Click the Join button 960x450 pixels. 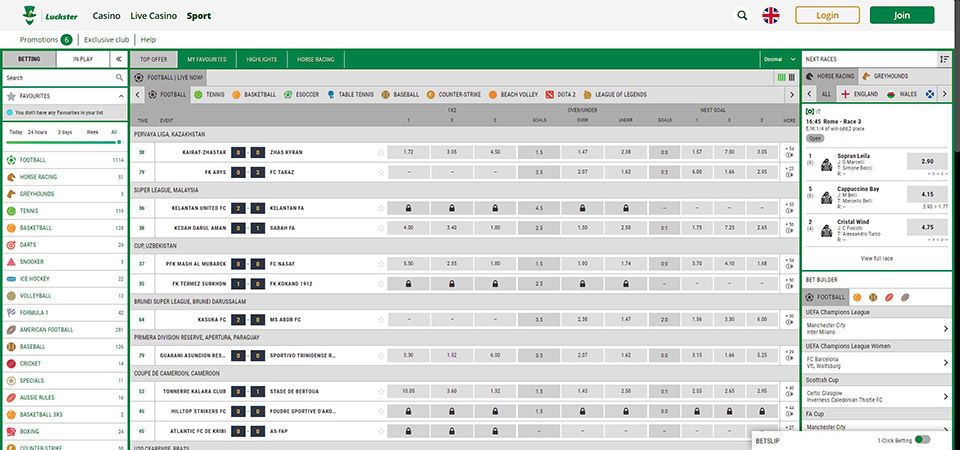coord(902,15)
